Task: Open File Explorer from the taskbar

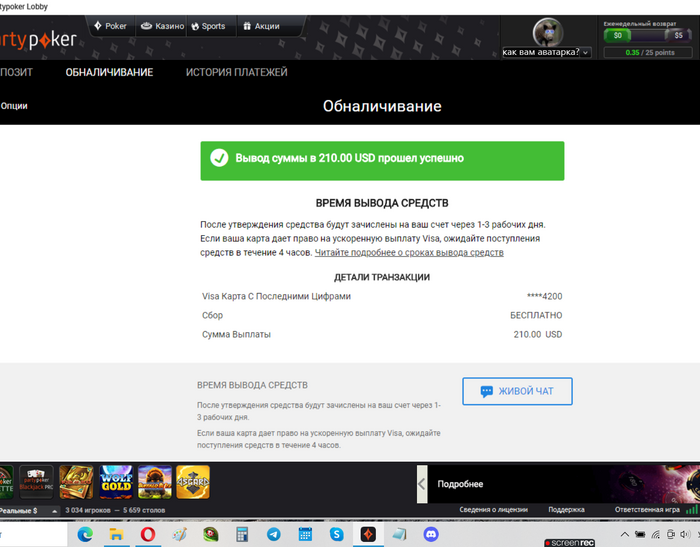Action: click(116, 534)
